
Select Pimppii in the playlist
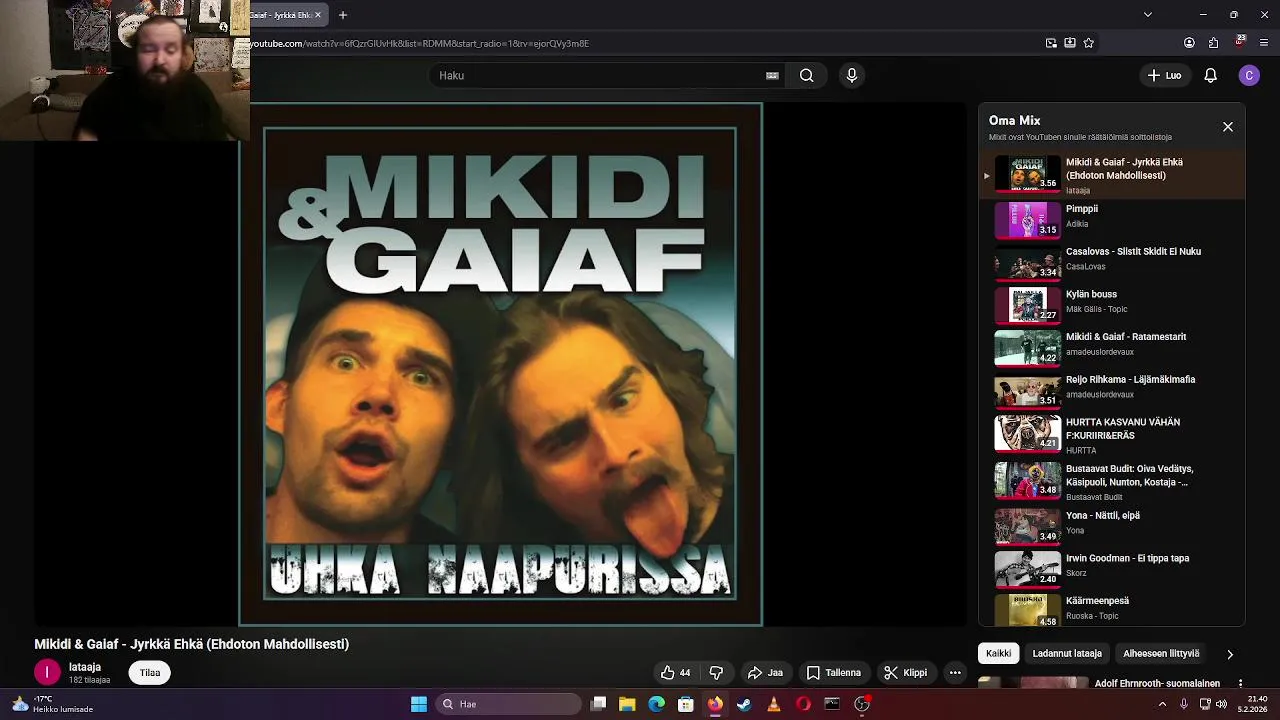tap(1082, 209)
